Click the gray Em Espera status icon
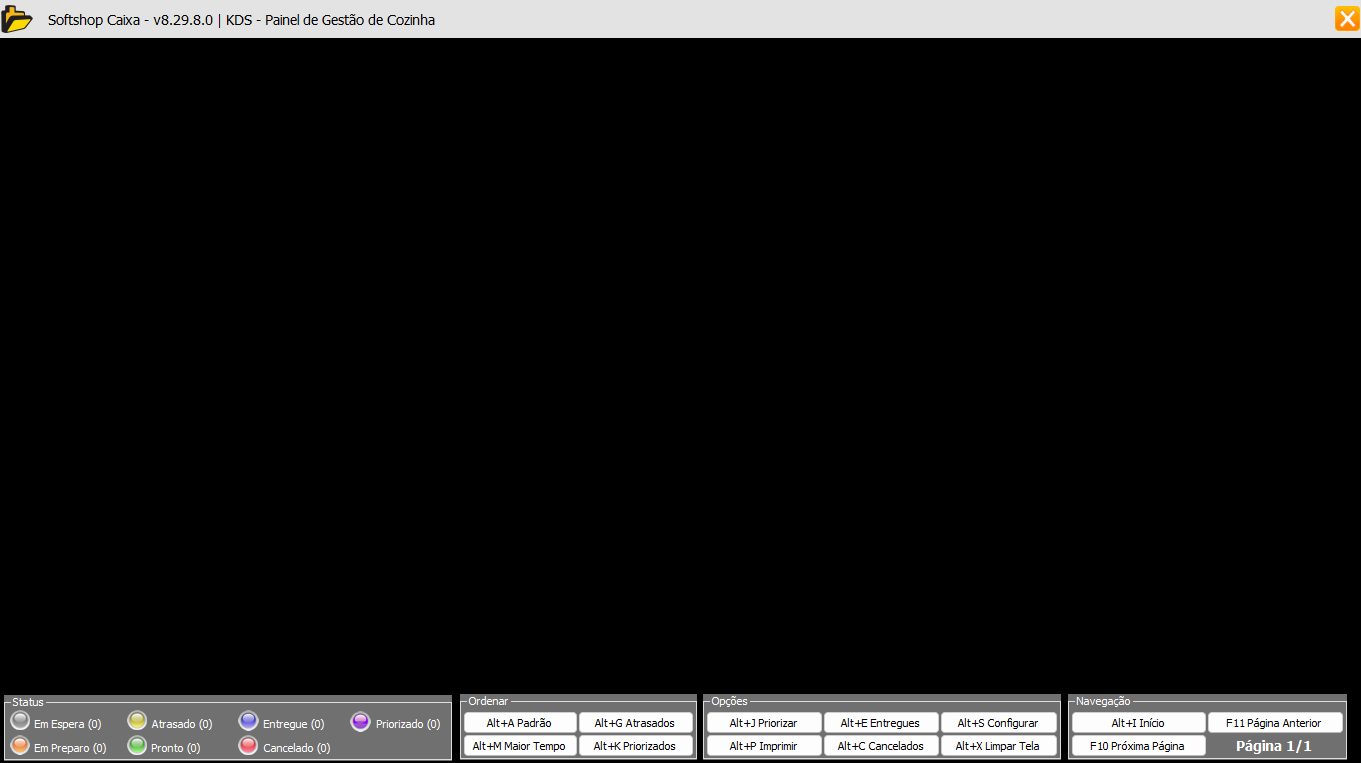The image size is (1361, 763). 20,721
